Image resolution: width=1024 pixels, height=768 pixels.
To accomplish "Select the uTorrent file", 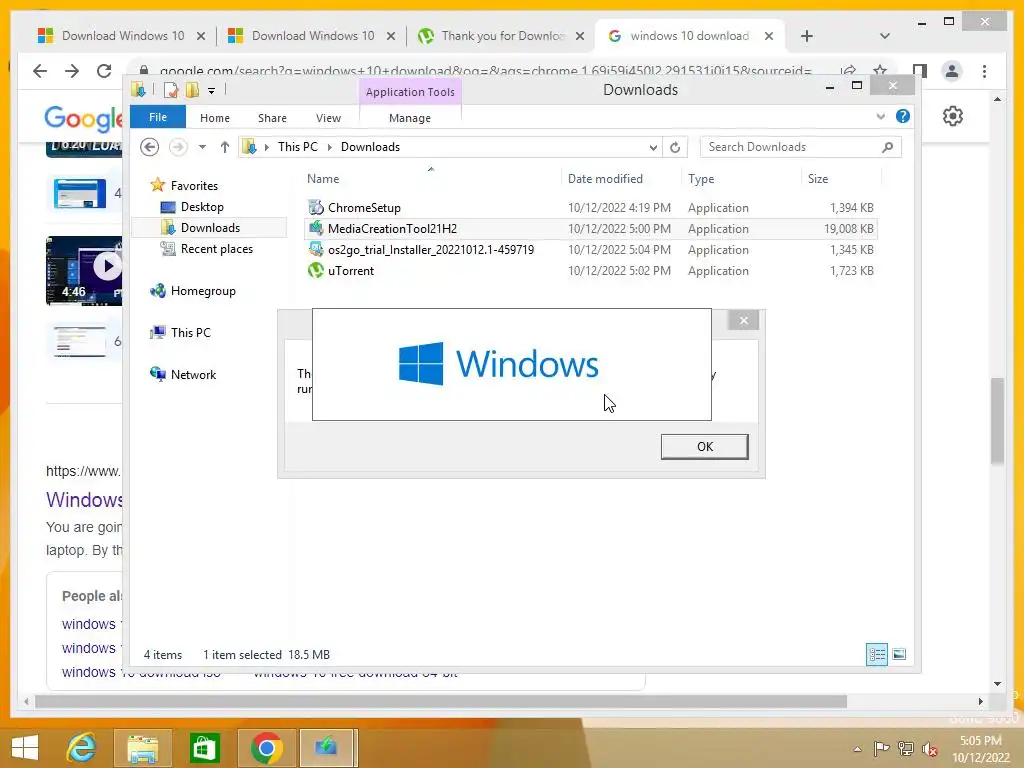I will [x=351, y=270].
